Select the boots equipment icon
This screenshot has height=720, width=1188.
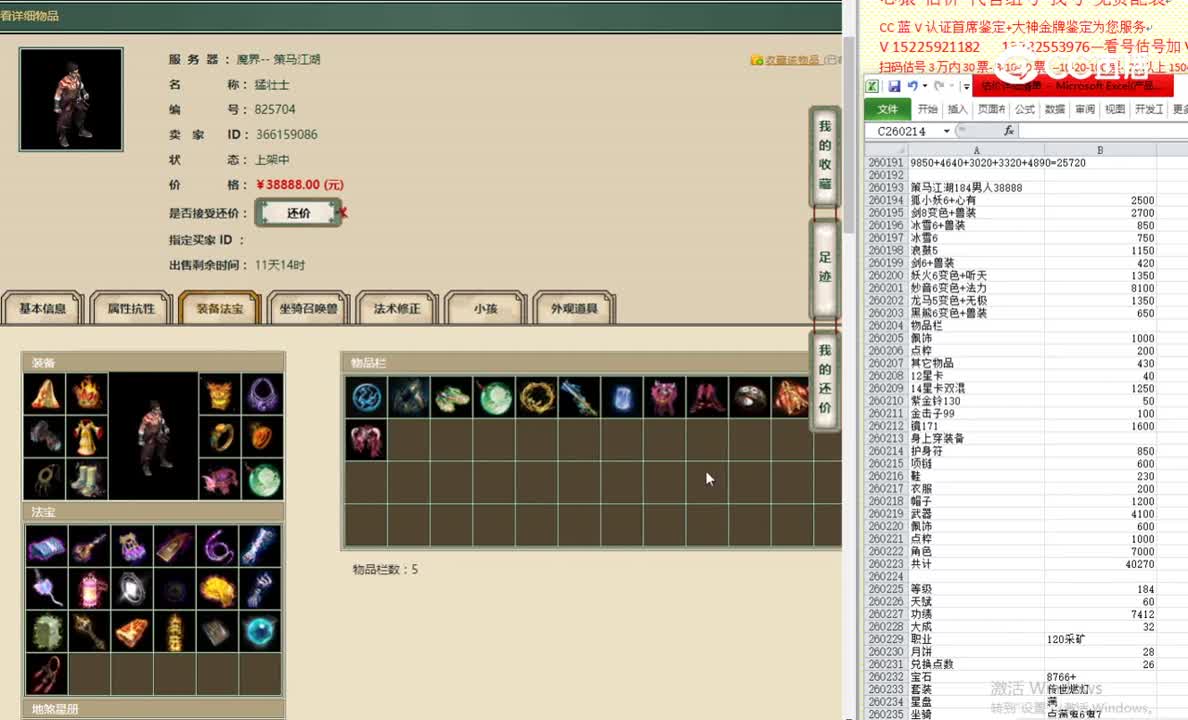87,479
